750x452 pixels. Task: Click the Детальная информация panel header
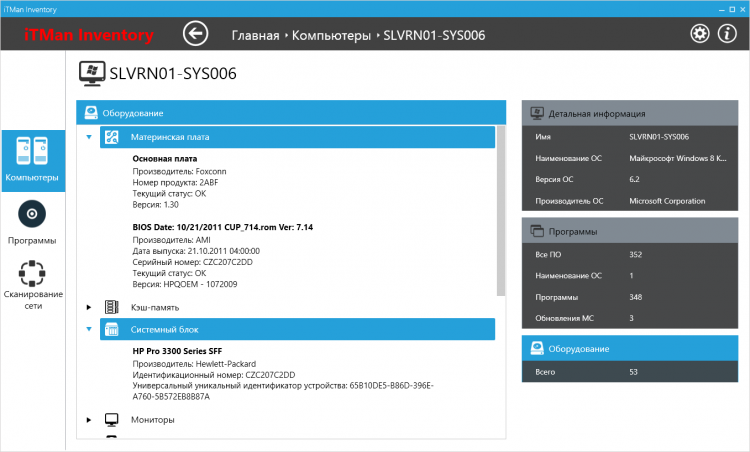click(629, 113)
